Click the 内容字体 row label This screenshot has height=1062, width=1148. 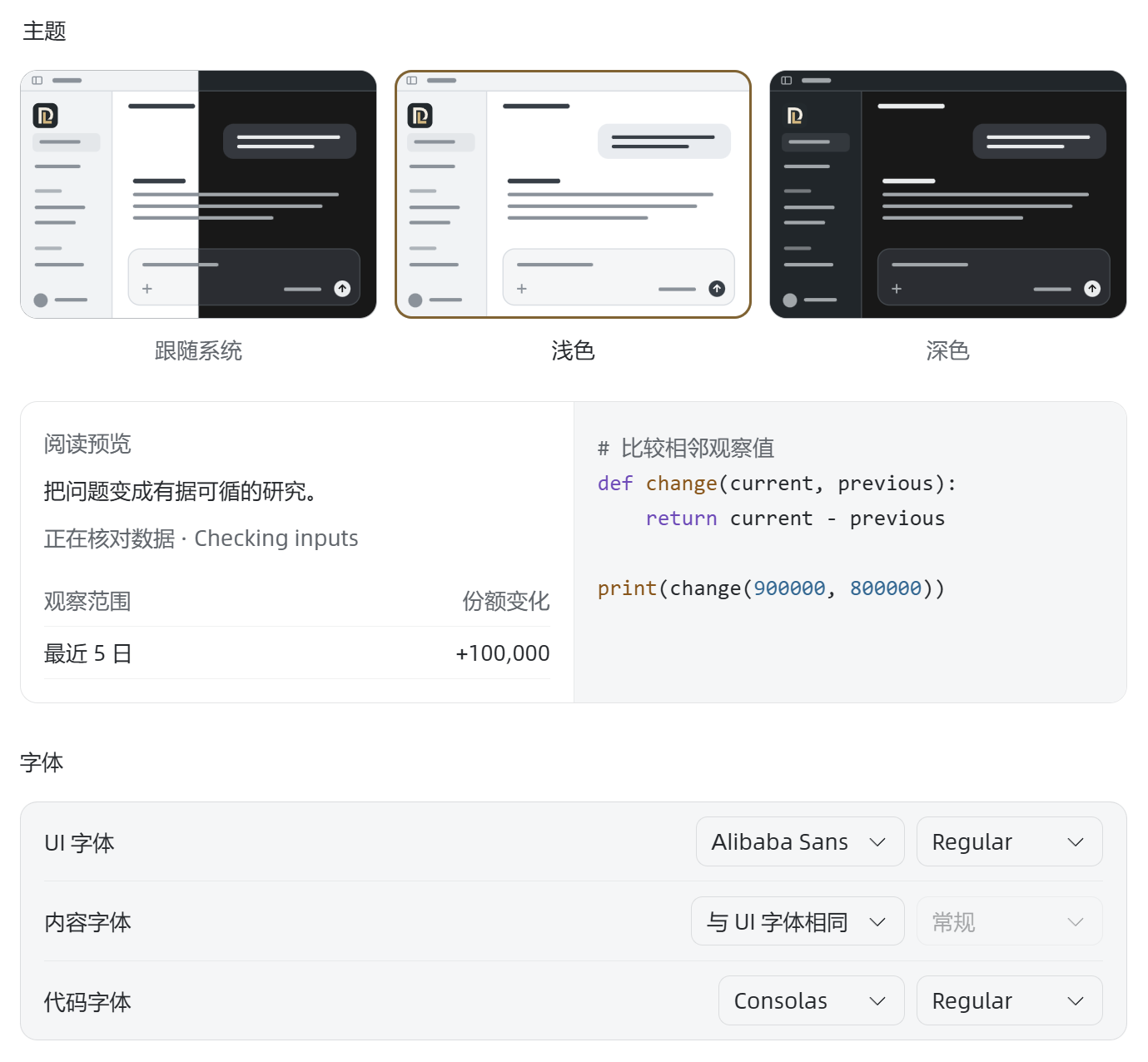pos(87,922)
